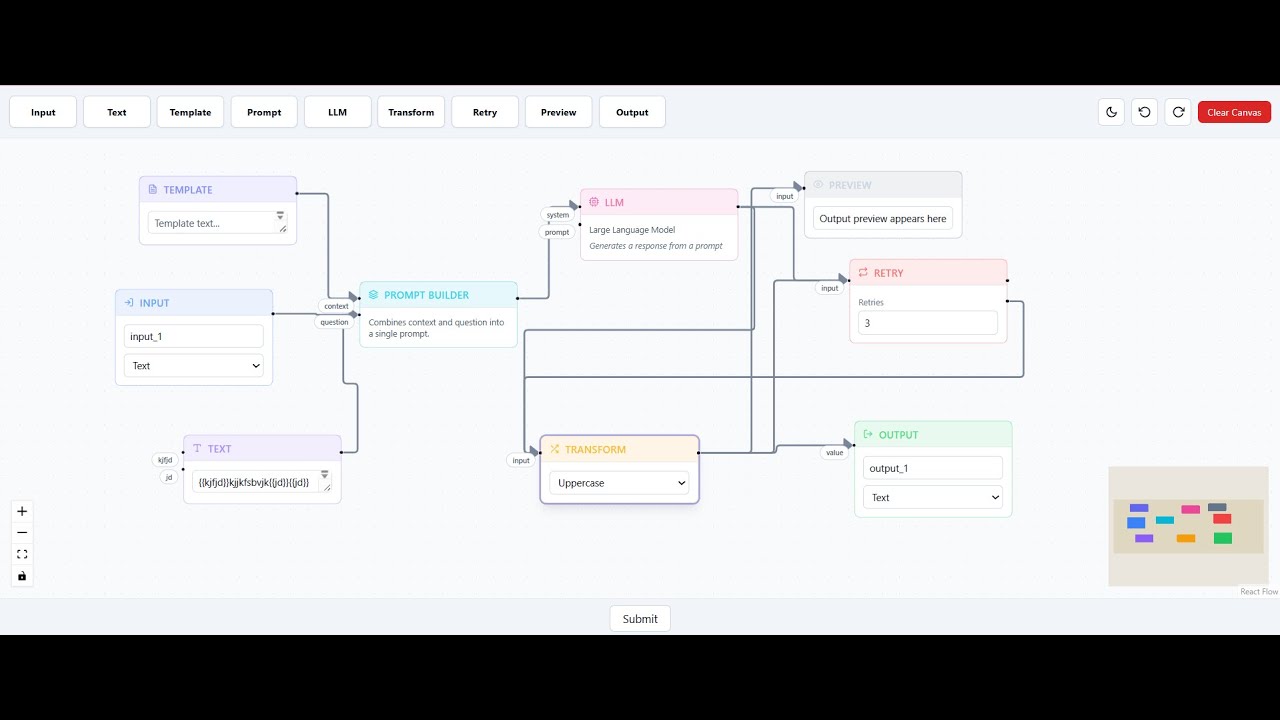Open the Transform Uppercase dropdown
This screenshot has height=720, width=1280.
click(619, 483)
